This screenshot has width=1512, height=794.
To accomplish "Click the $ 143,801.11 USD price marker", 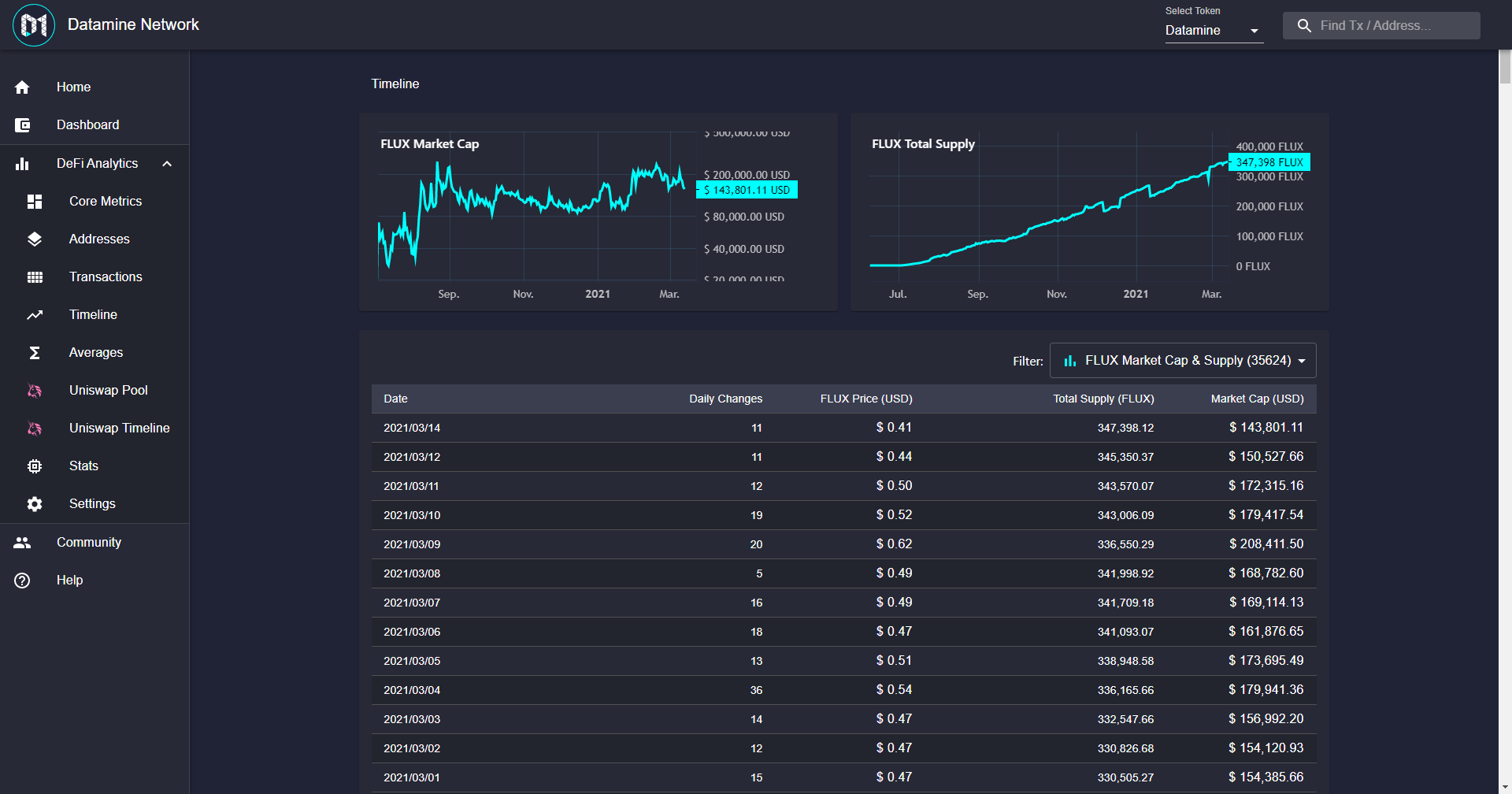I will (747, 190).
